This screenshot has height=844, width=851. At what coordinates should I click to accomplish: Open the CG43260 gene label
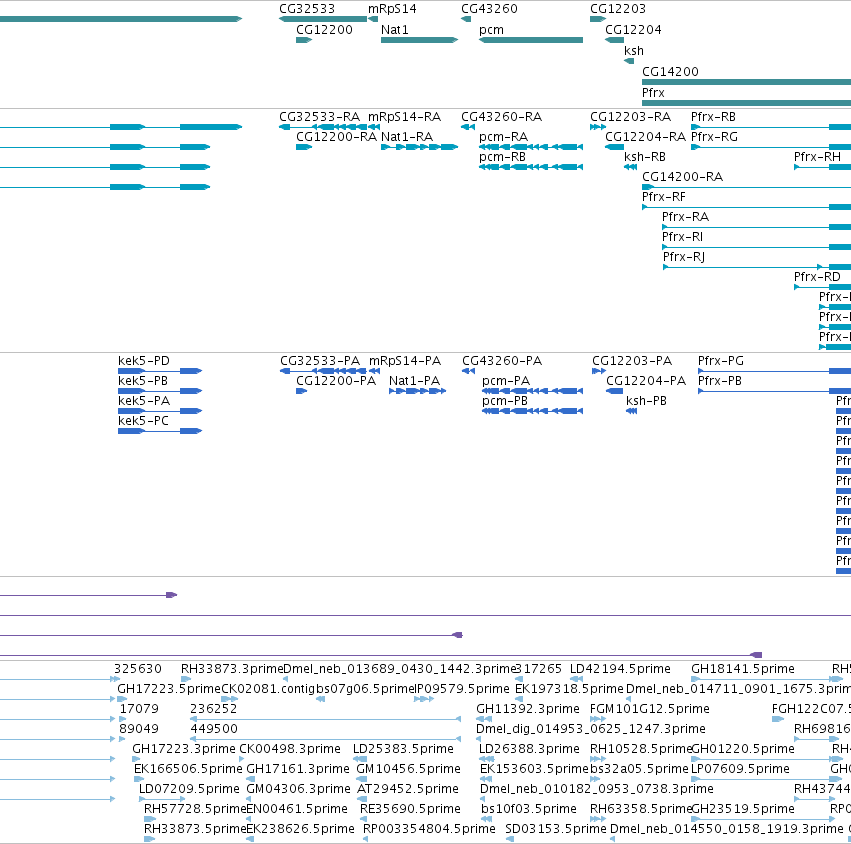point(489,9)
